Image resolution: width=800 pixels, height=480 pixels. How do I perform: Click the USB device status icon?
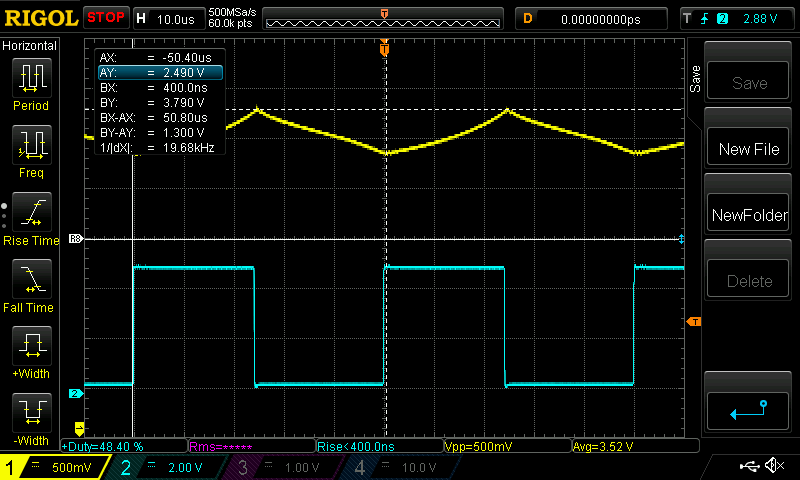[751, 466]
